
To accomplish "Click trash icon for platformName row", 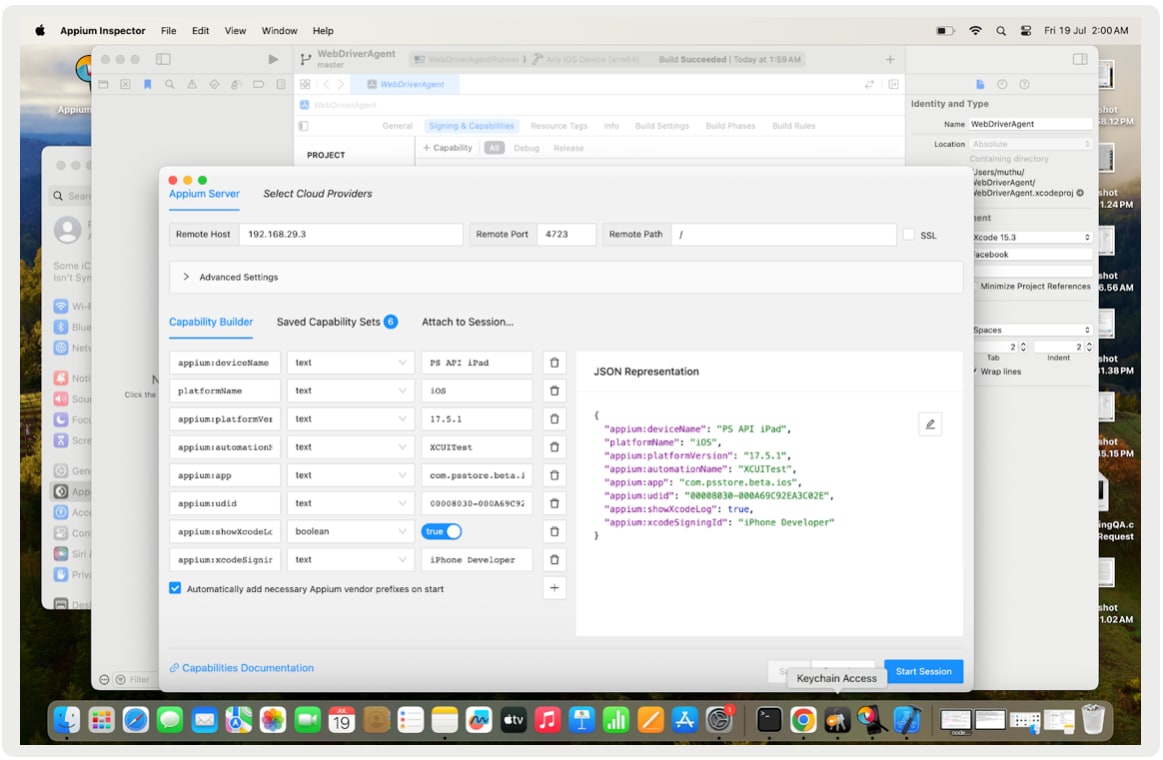I will pyautogui.click(x=554, y=391).
